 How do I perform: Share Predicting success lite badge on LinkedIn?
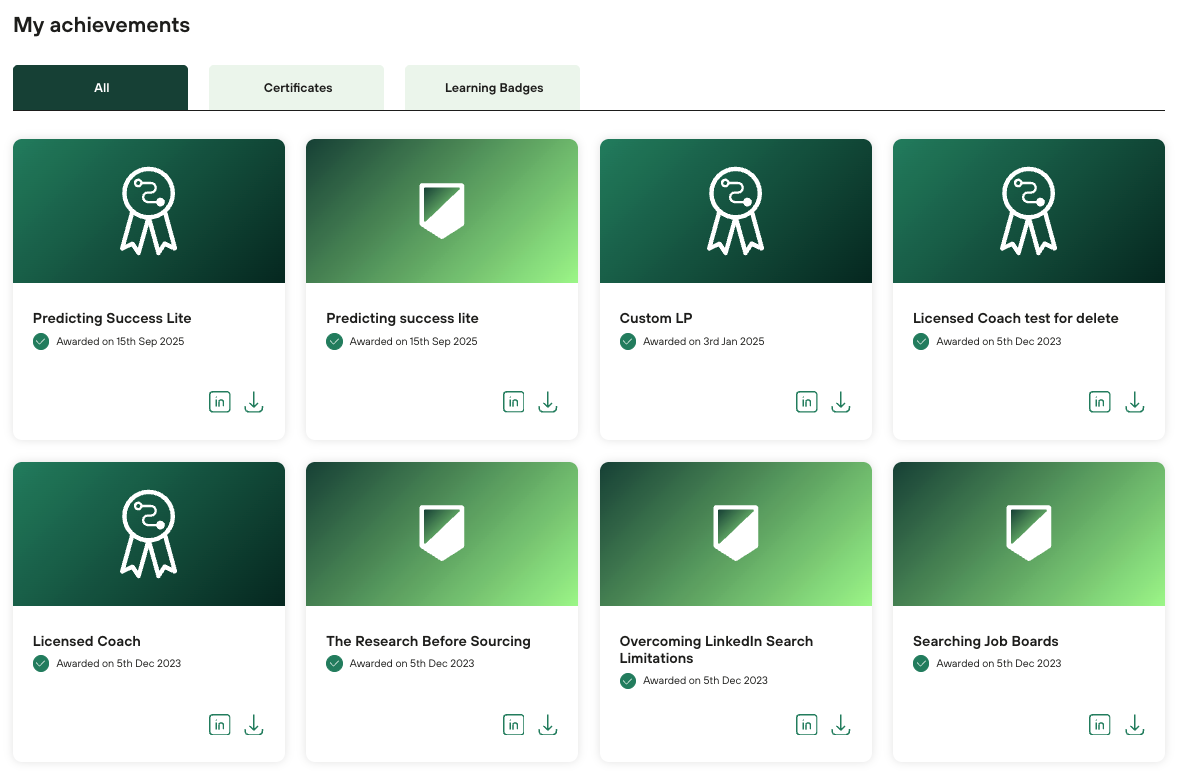[x=513, y=402]
